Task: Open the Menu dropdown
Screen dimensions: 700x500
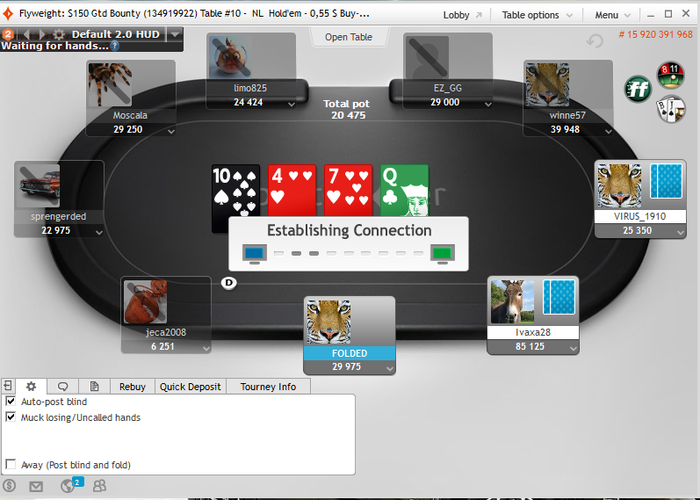Action: 612,15
